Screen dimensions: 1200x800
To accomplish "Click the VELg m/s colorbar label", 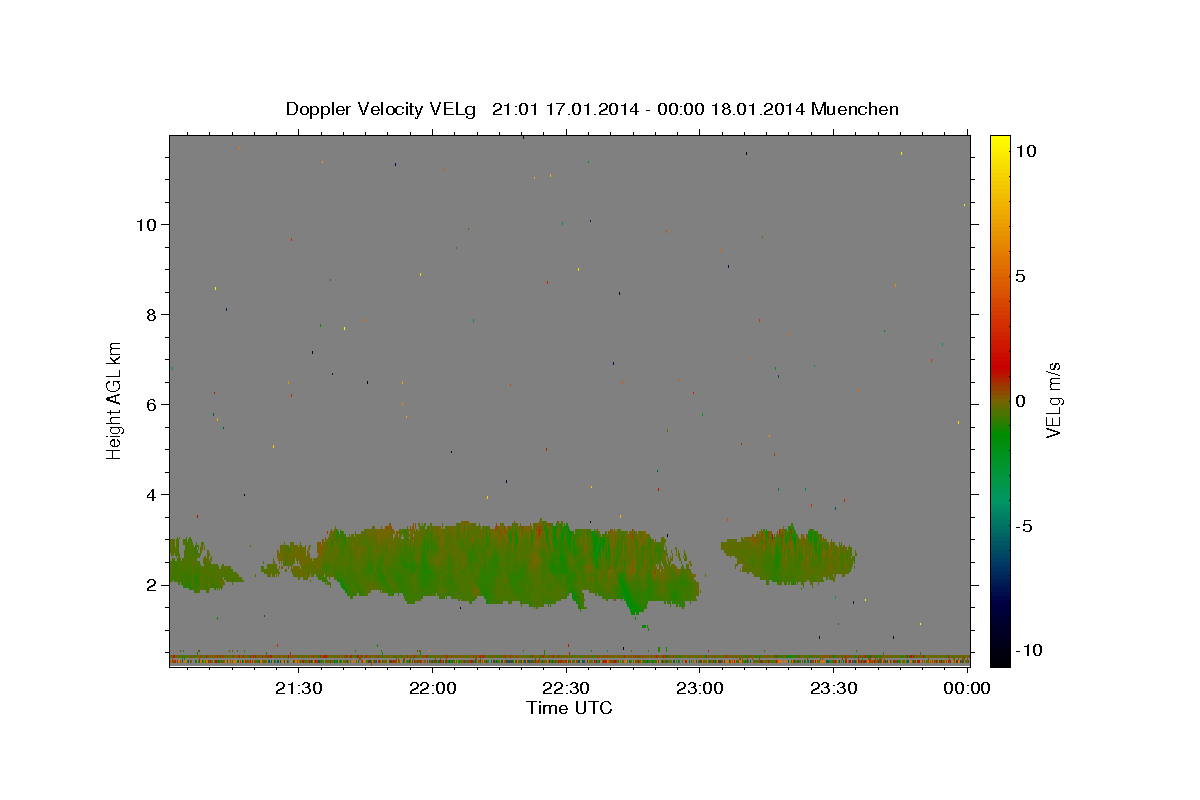I will (1053, 400).
